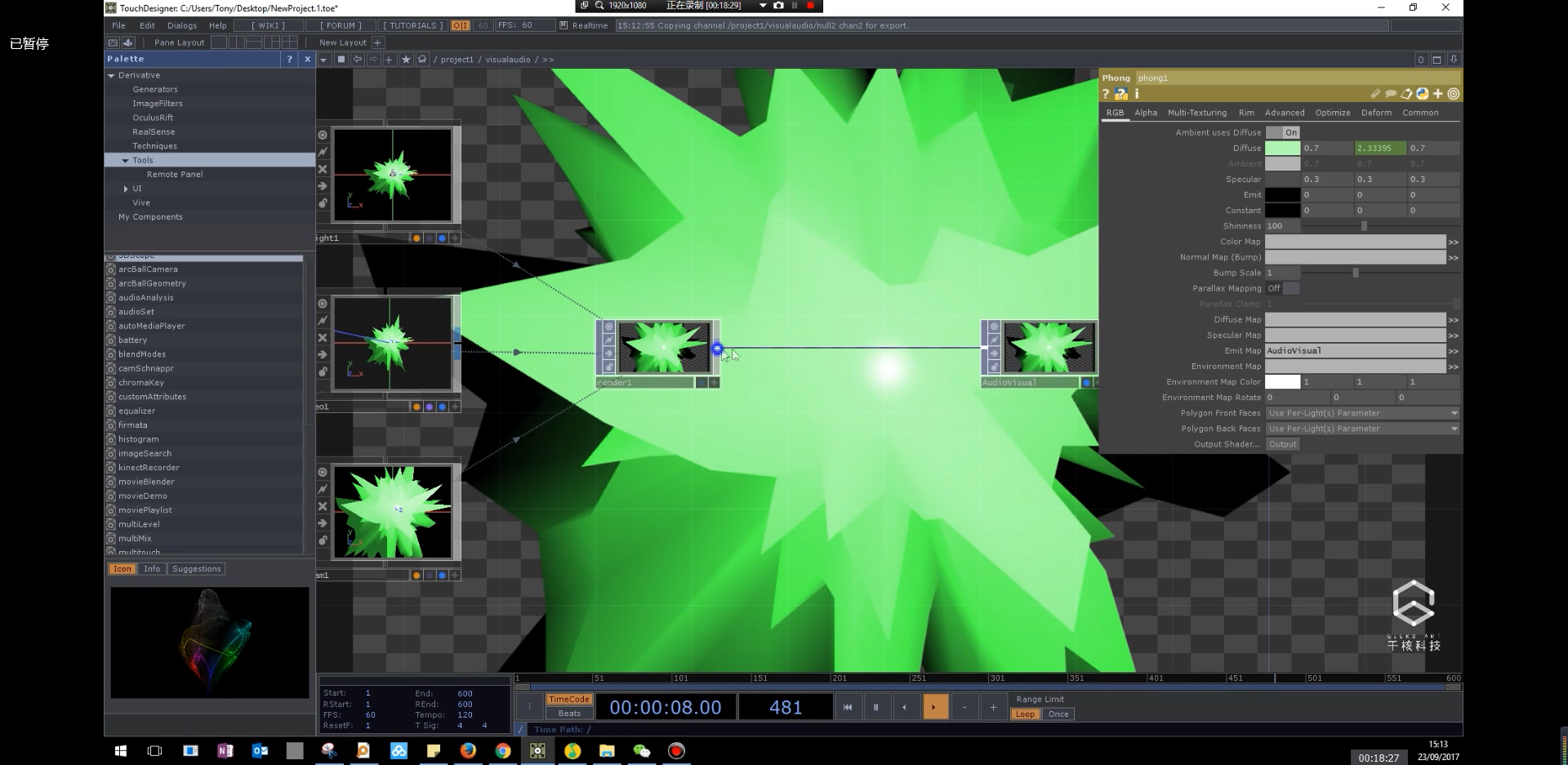Screen dimensions: 1568x765
Task: Open Firefox from the Windows taskbar
Action: (x=468, y=750)
